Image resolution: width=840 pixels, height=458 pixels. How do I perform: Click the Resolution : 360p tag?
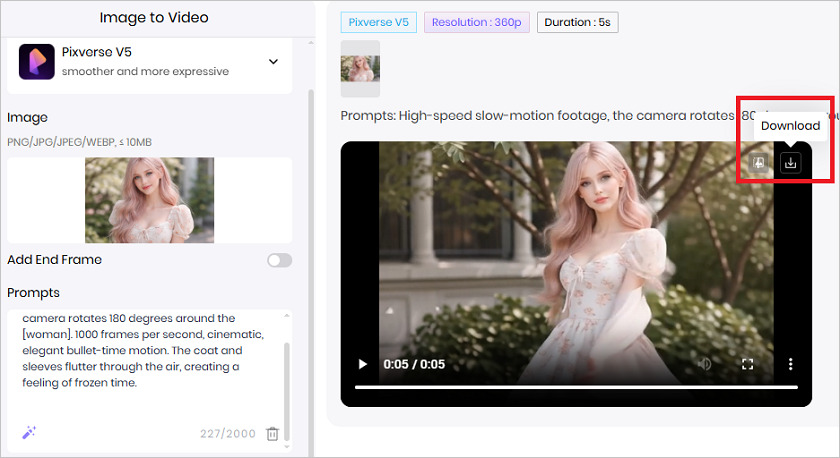click(x=477, y=22)
